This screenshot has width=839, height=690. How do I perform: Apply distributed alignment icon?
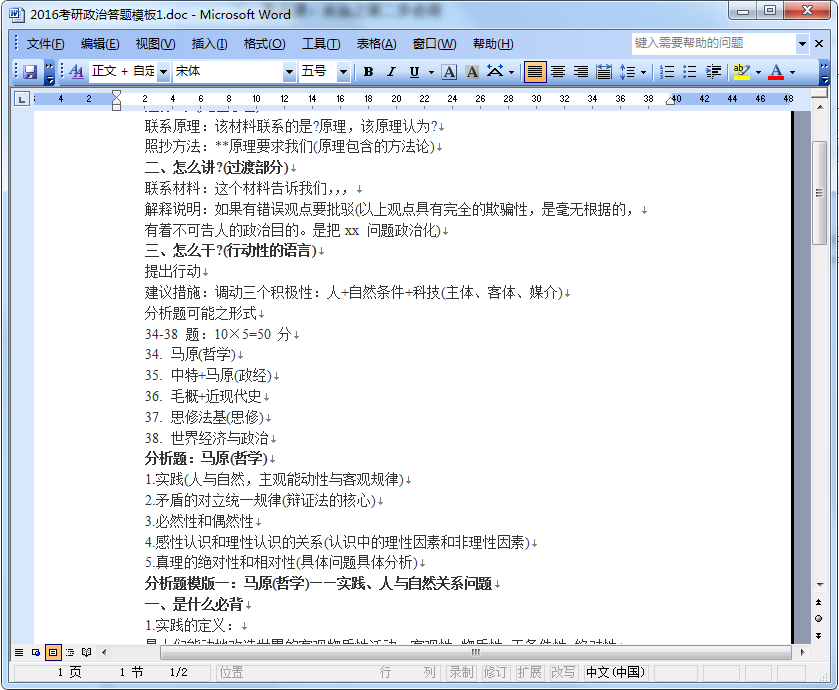(604, 72)
